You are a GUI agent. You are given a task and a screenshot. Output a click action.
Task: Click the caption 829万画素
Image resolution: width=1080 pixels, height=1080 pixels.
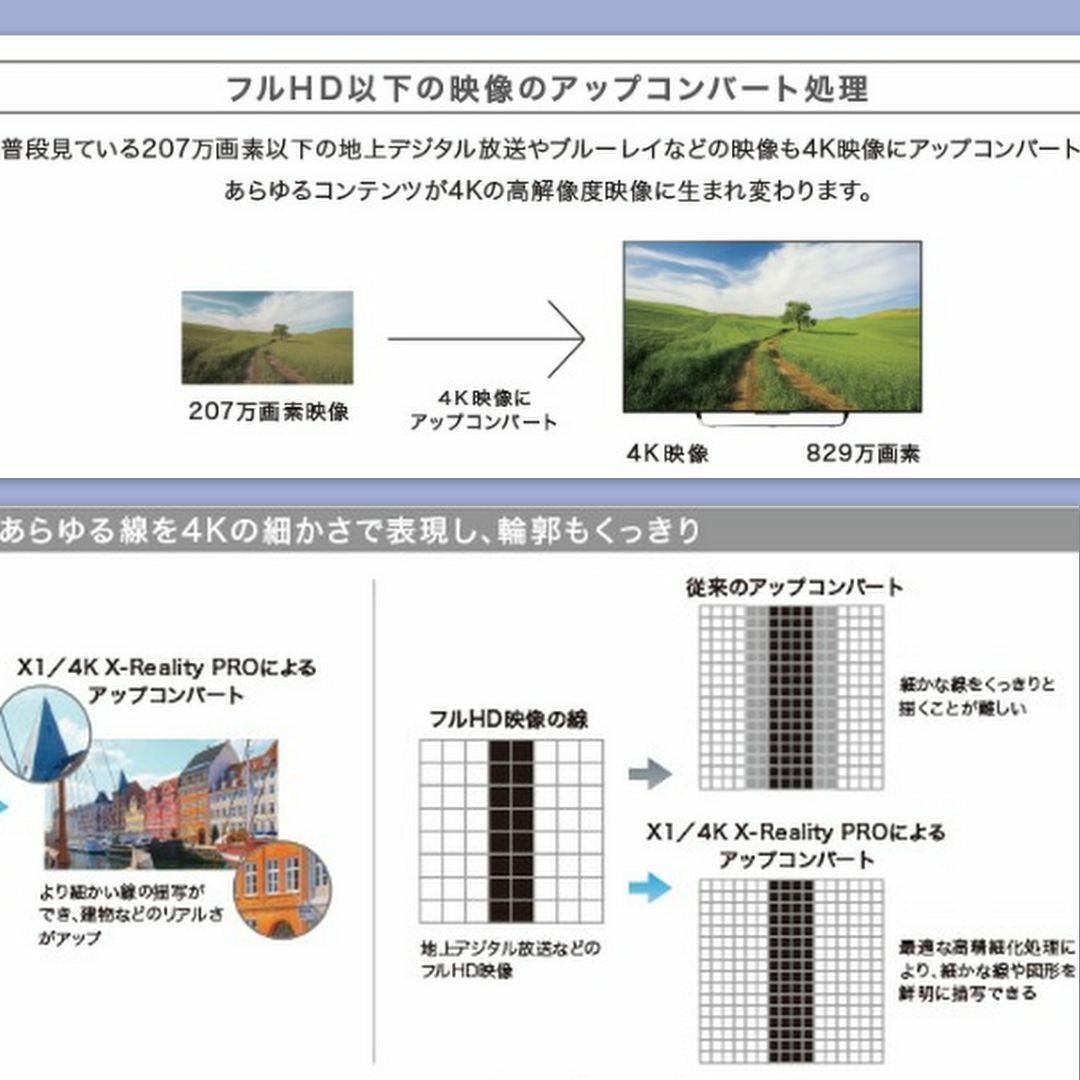(863, 453)
